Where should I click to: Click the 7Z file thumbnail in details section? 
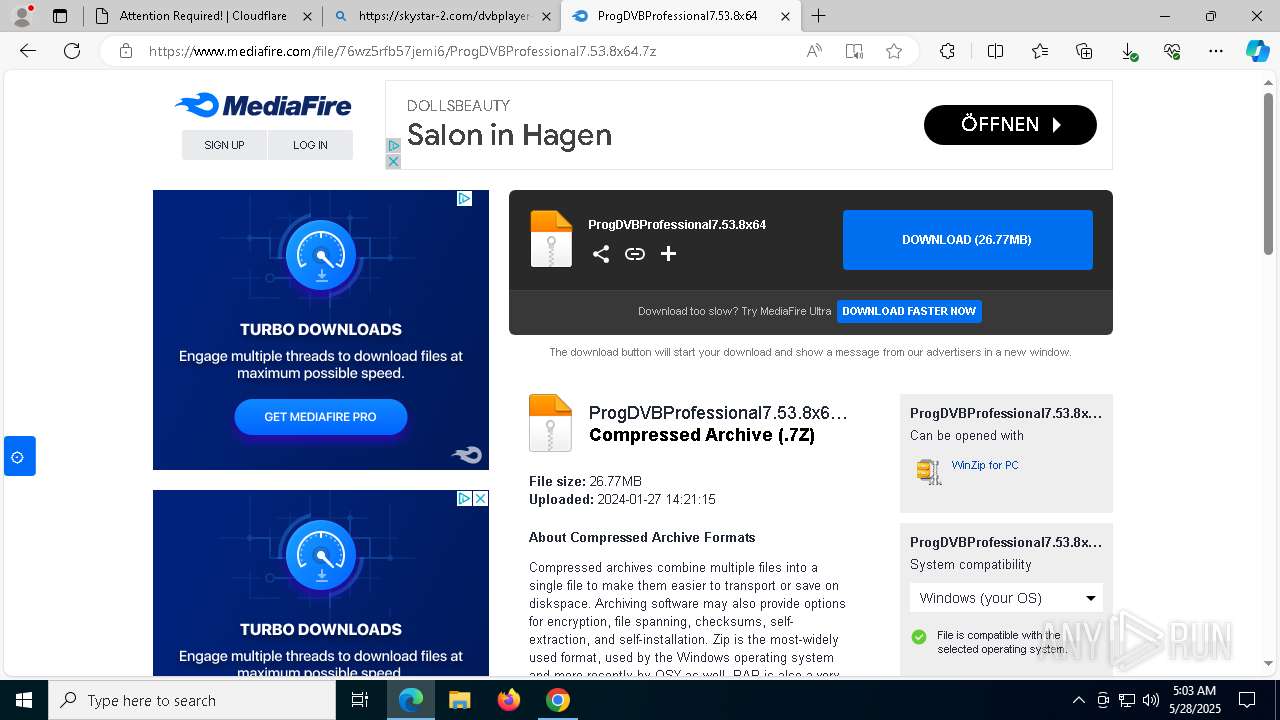click(x=550, y=423)
